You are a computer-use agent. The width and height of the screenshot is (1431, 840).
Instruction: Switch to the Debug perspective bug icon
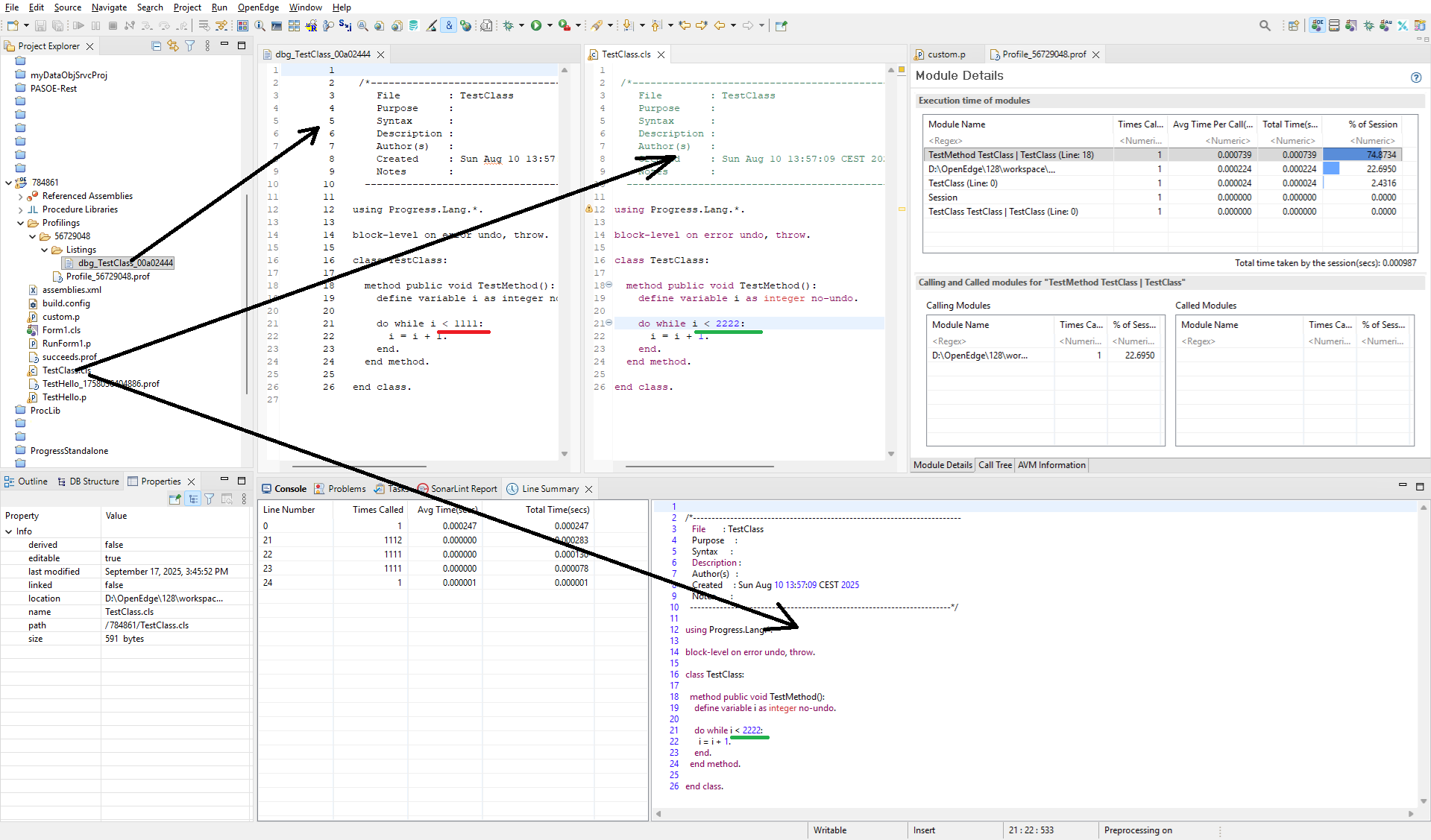1368,25
